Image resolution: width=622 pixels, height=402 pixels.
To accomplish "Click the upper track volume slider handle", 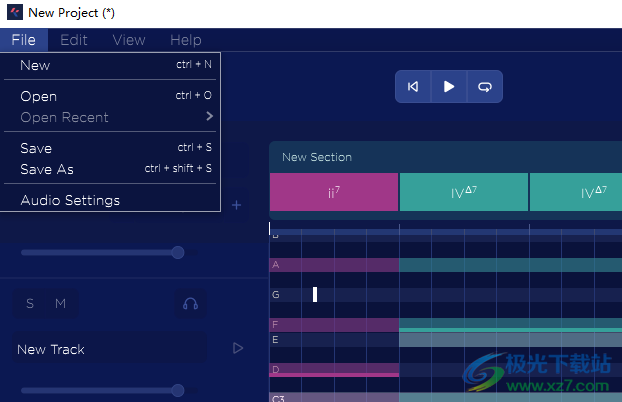I will pyautogui.click(x=178, y=253).
